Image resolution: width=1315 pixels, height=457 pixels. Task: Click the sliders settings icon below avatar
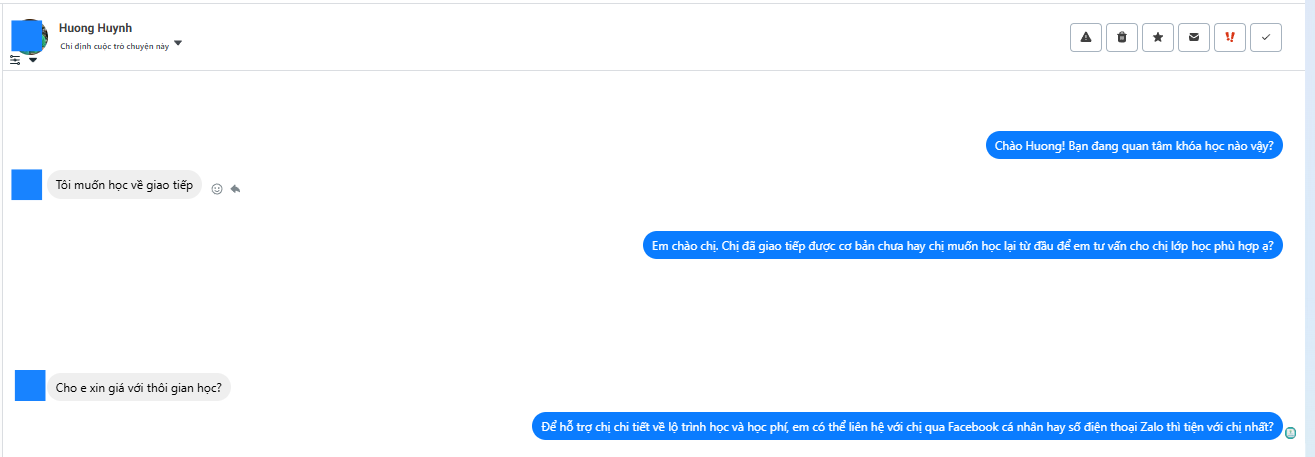15,60
